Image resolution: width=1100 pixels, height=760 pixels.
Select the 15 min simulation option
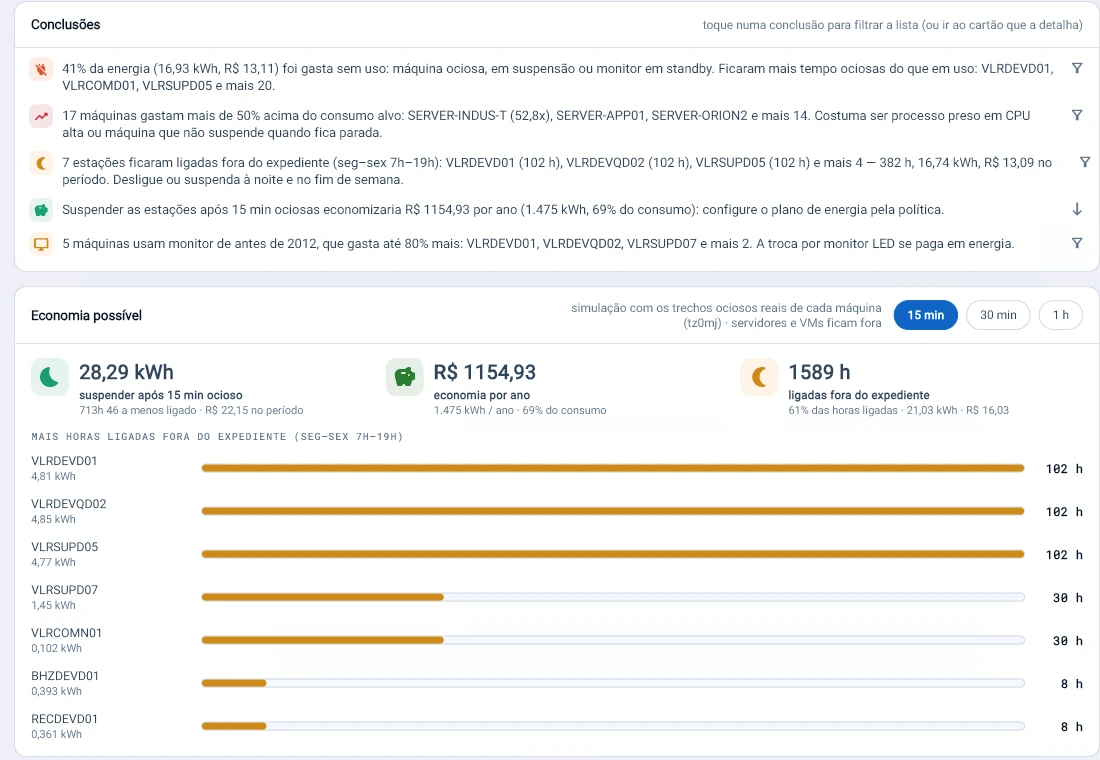click(x=925, y=315)
